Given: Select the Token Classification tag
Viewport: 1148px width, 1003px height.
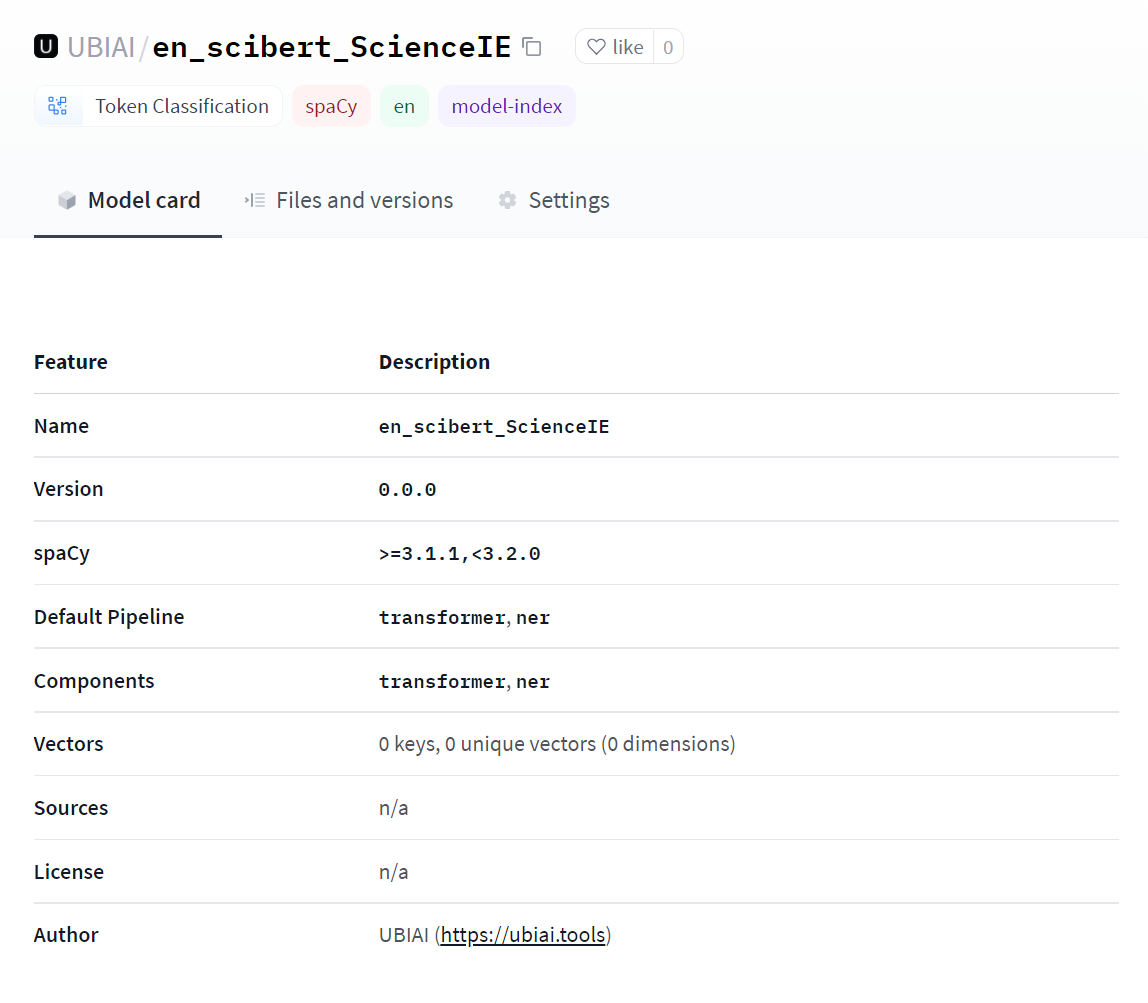Looking at the screenshot, I should (x=181, y=106).
